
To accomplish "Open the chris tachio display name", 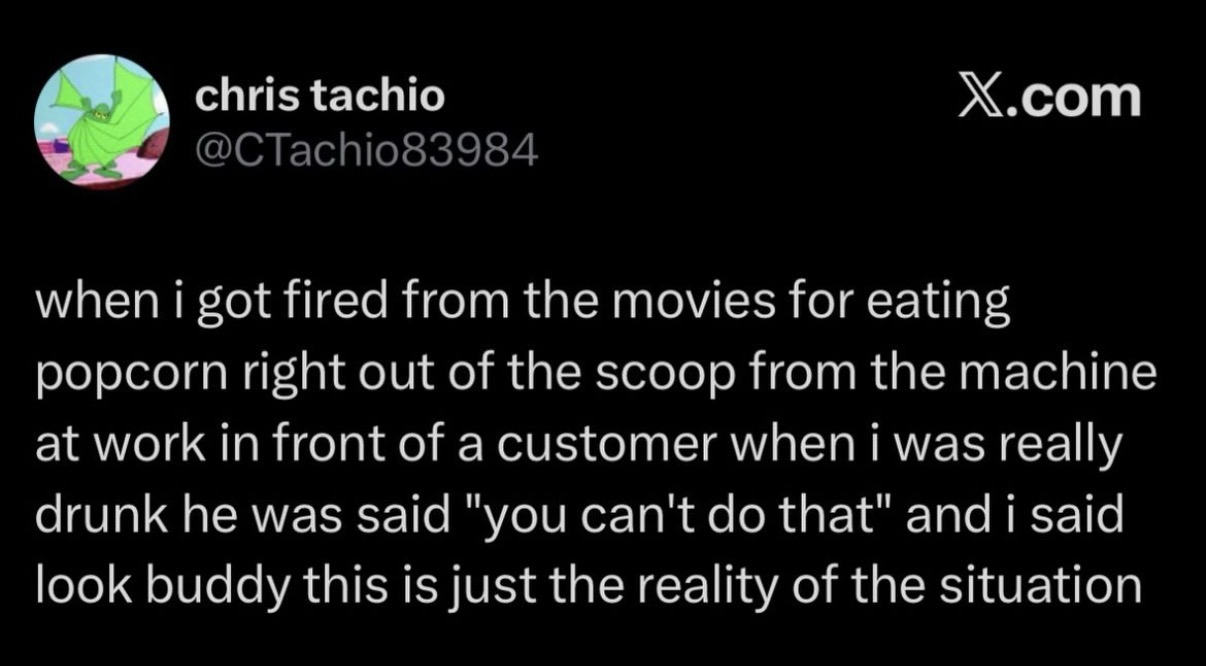I will tap(319, 96).
